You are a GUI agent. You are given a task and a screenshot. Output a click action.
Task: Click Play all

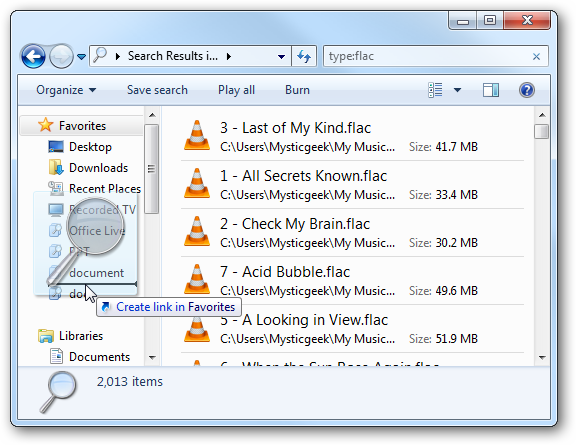click(236, 90)
